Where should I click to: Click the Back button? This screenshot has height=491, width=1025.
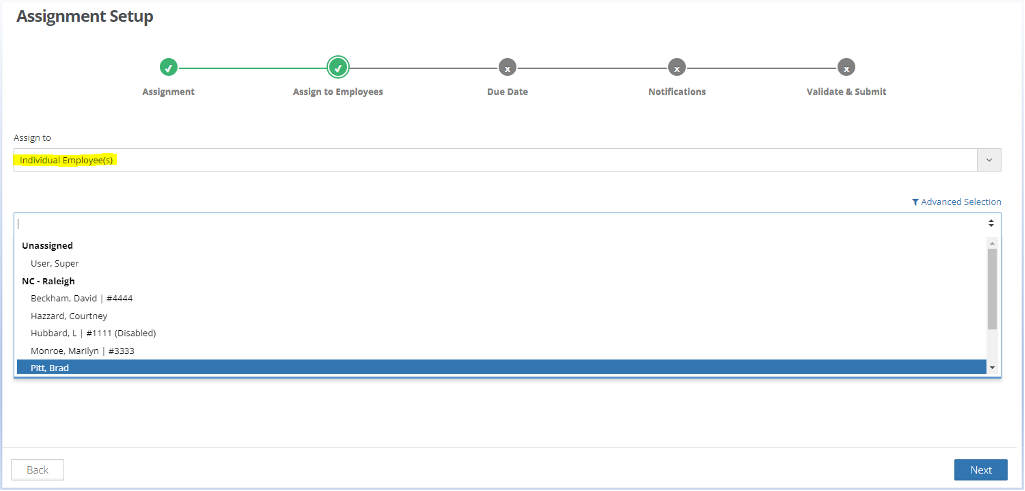[x=37, y=469]
